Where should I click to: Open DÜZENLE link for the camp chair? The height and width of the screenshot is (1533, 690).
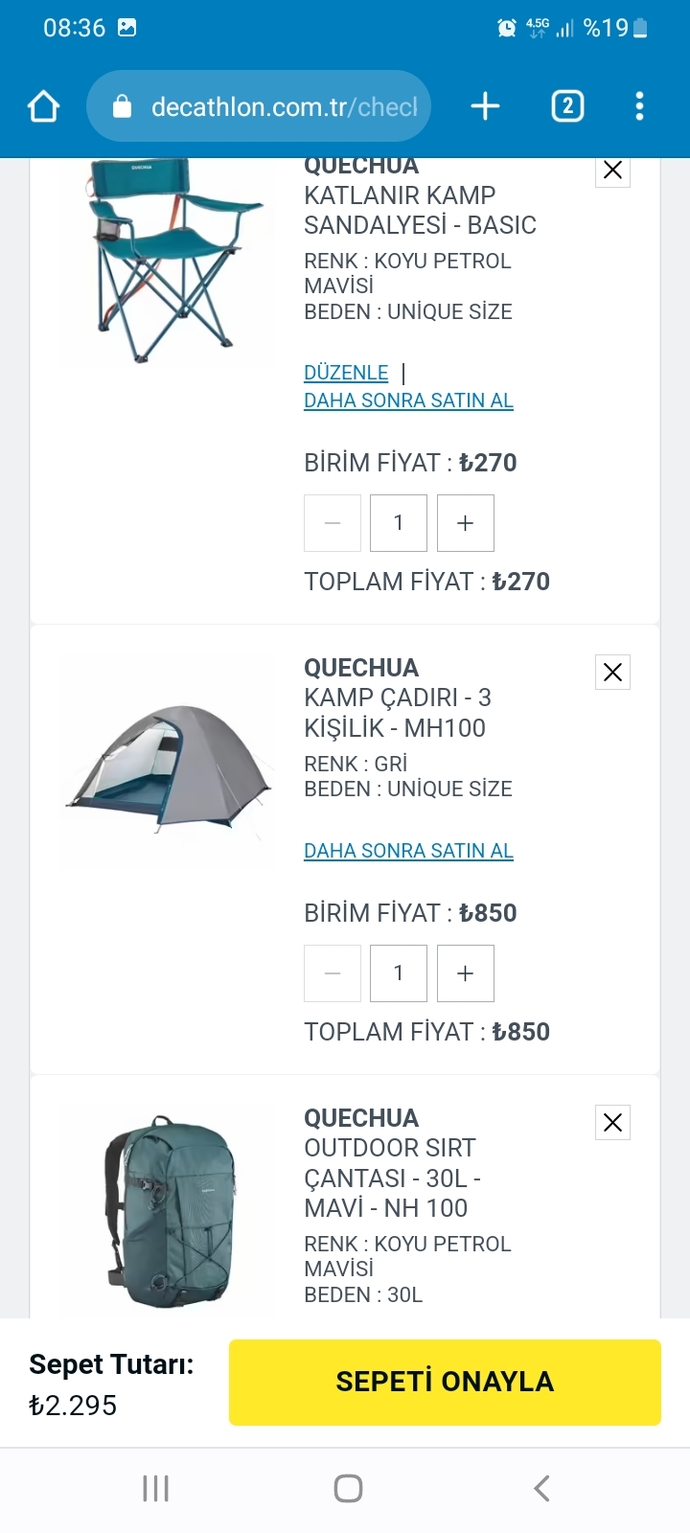[346, 372]
